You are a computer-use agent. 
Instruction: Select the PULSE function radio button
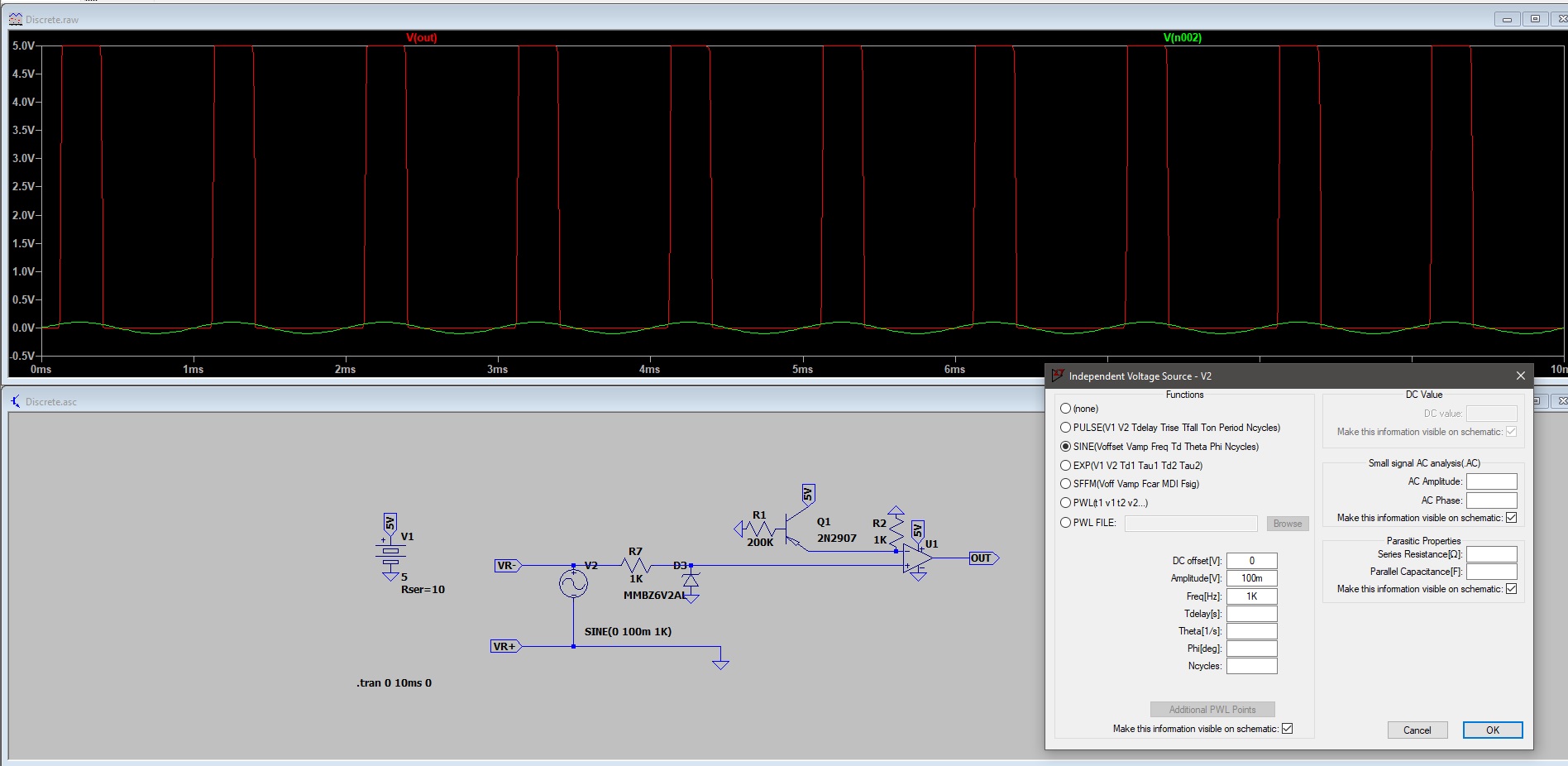pyautogui.click(x=1066, y=428)
